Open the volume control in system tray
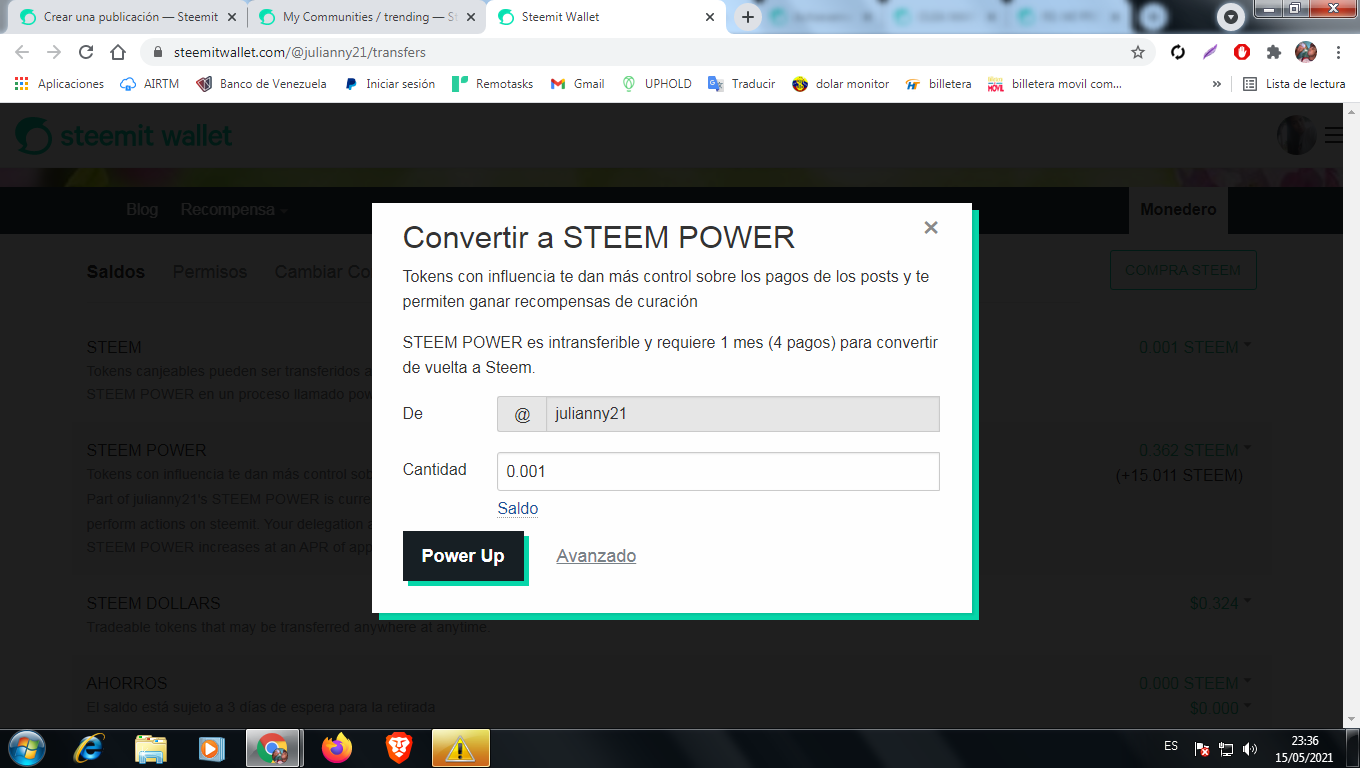The width and height of the screenshot is (1360, 768). [x=1250, y=748]
